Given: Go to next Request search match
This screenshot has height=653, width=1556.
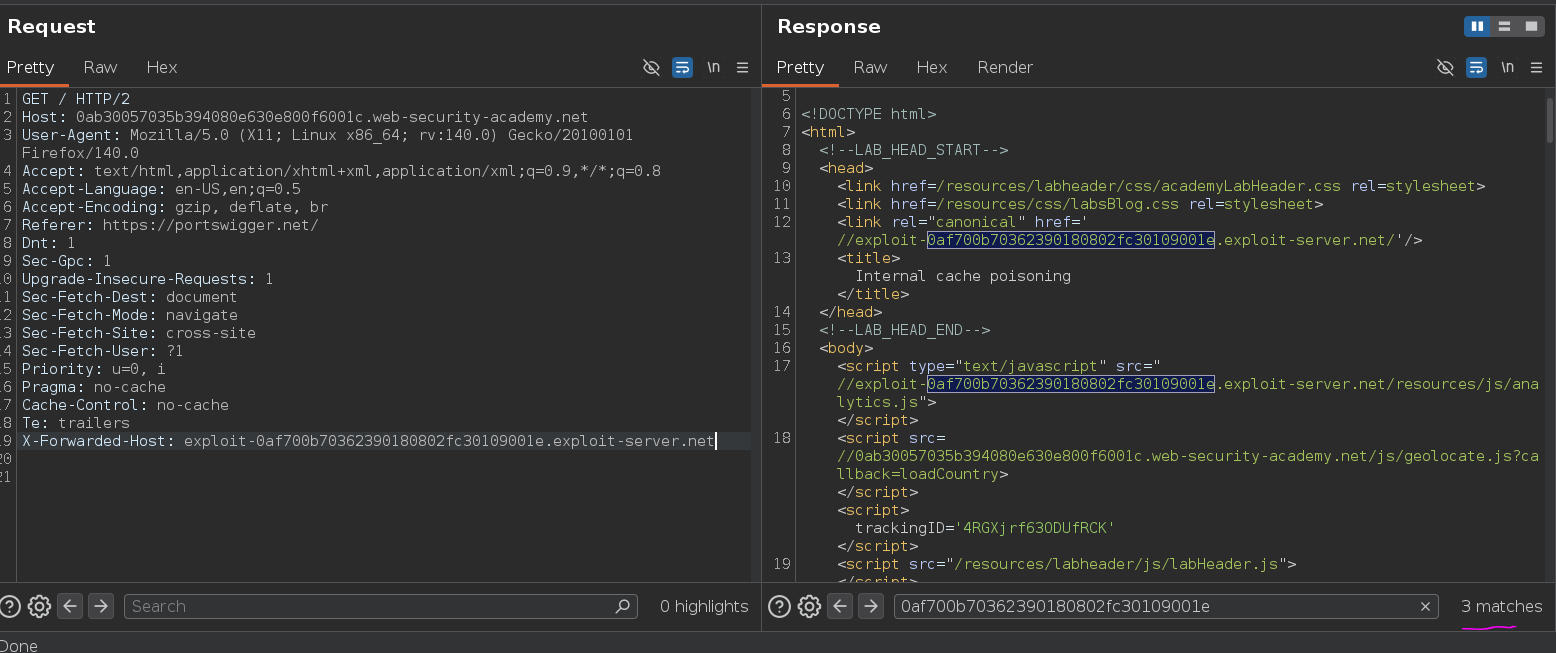Looking at the screenshot, I should 101,606.
